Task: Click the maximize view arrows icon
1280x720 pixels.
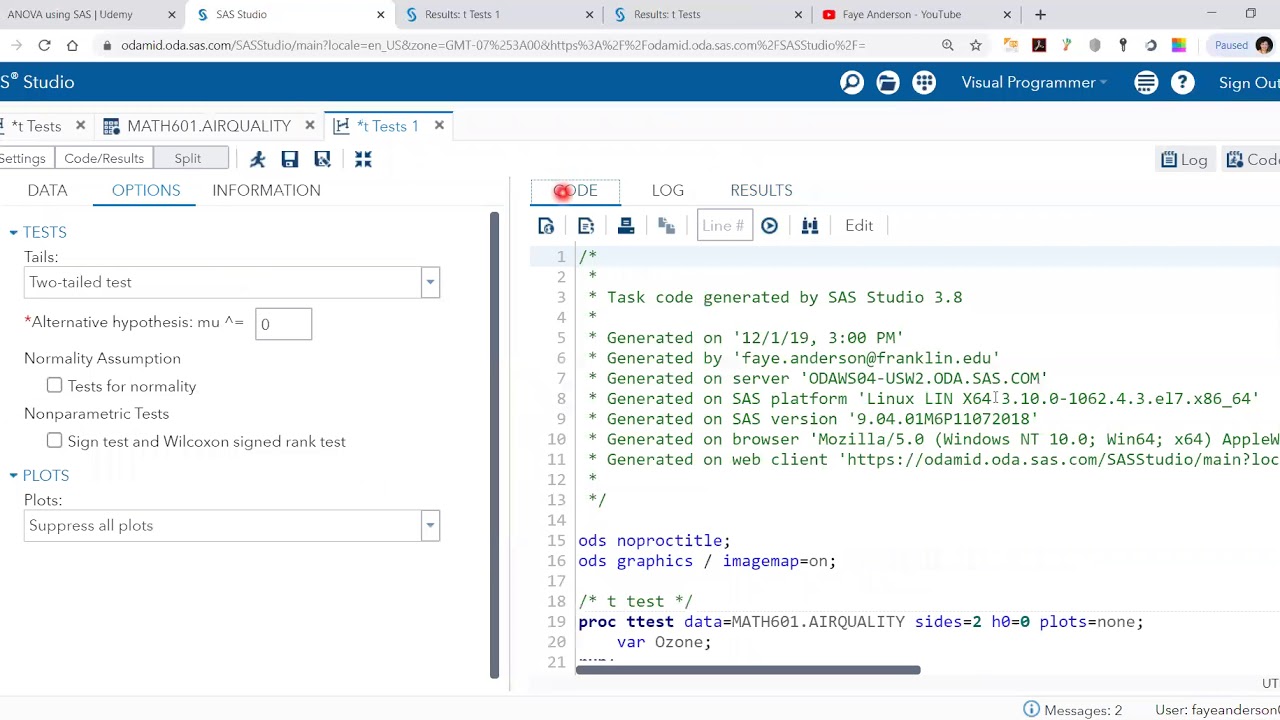Action: (x=363, y=159)
